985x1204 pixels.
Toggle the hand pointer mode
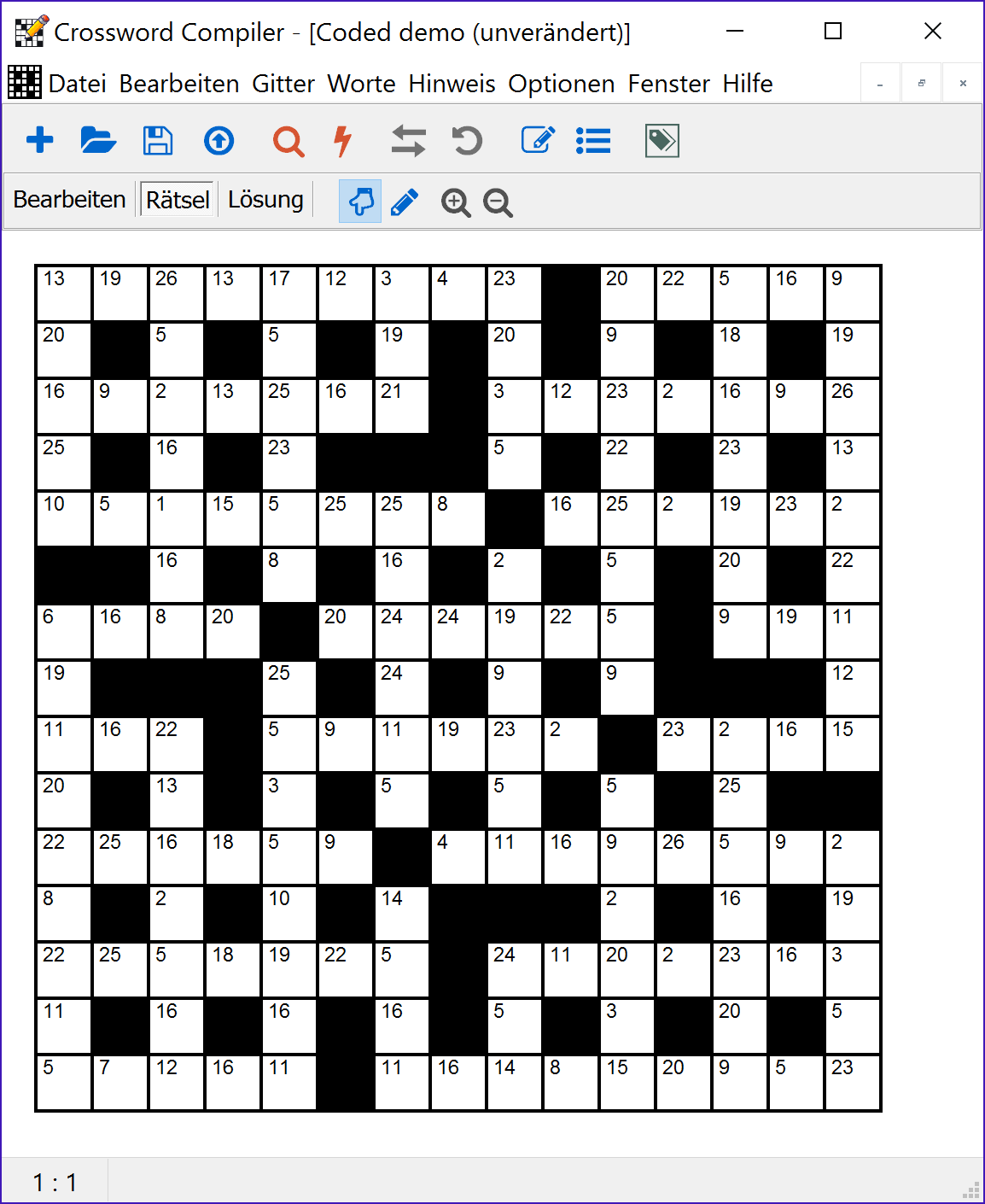tap(359, 202)
